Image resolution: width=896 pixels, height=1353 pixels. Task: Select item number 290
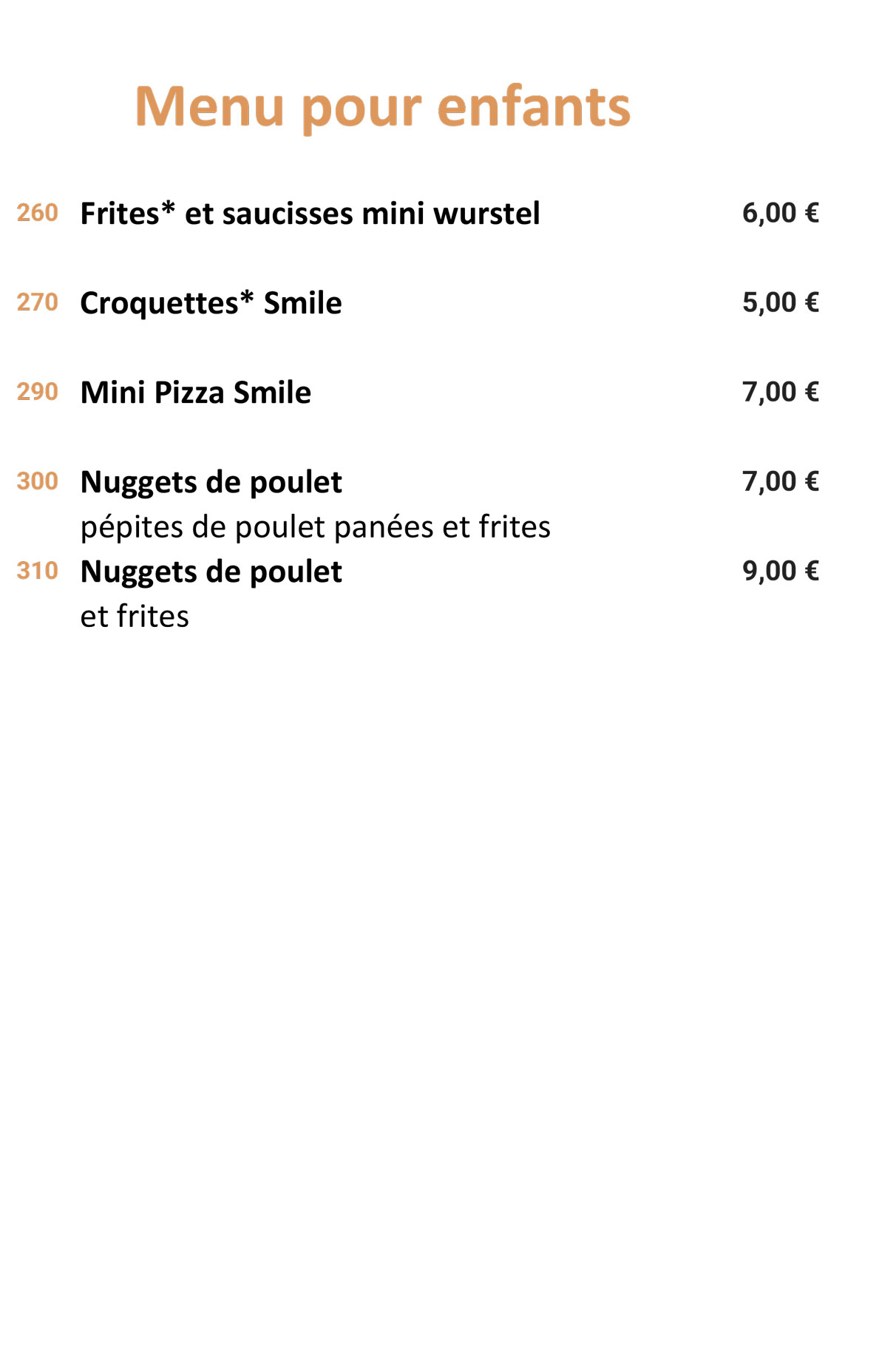(38, 392)
